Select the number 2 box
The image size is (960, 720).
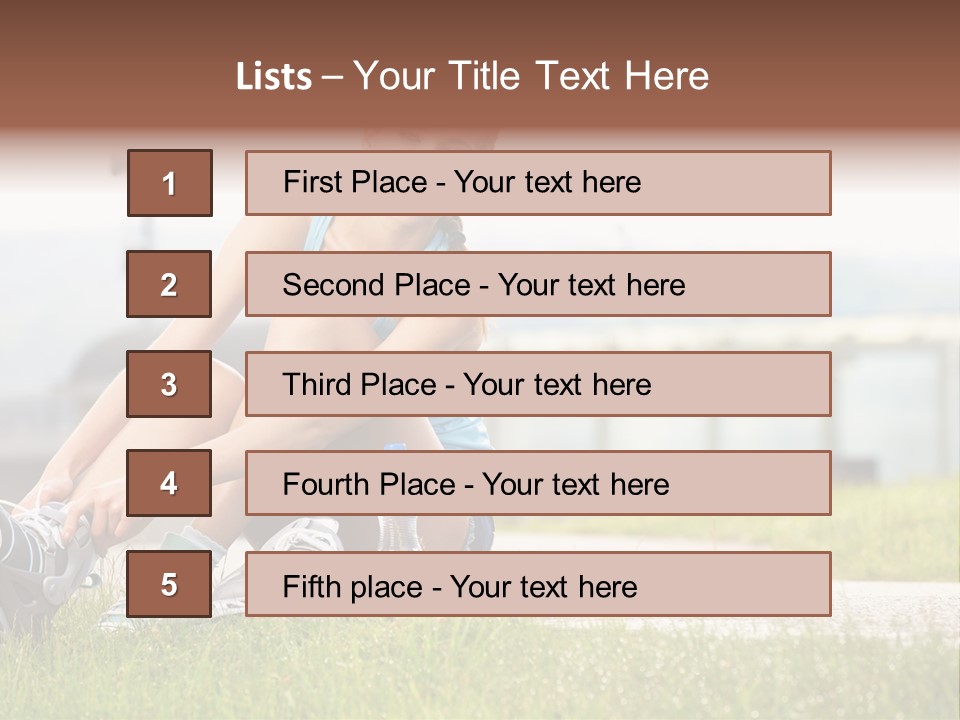[169, 284]
